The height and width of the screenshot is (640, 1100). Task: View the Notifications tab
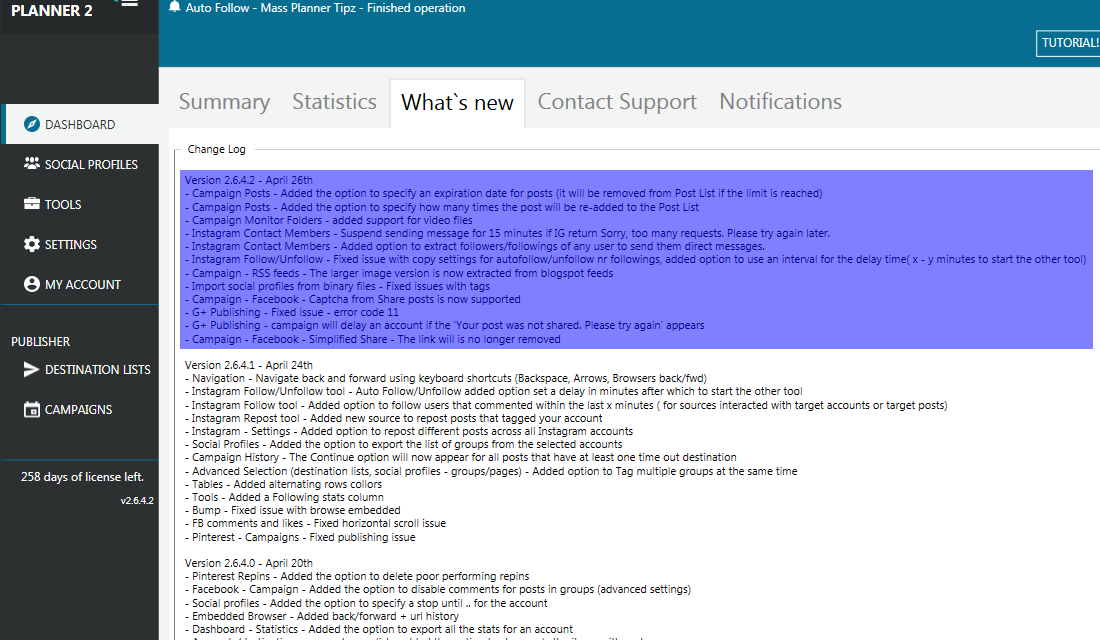780,101
